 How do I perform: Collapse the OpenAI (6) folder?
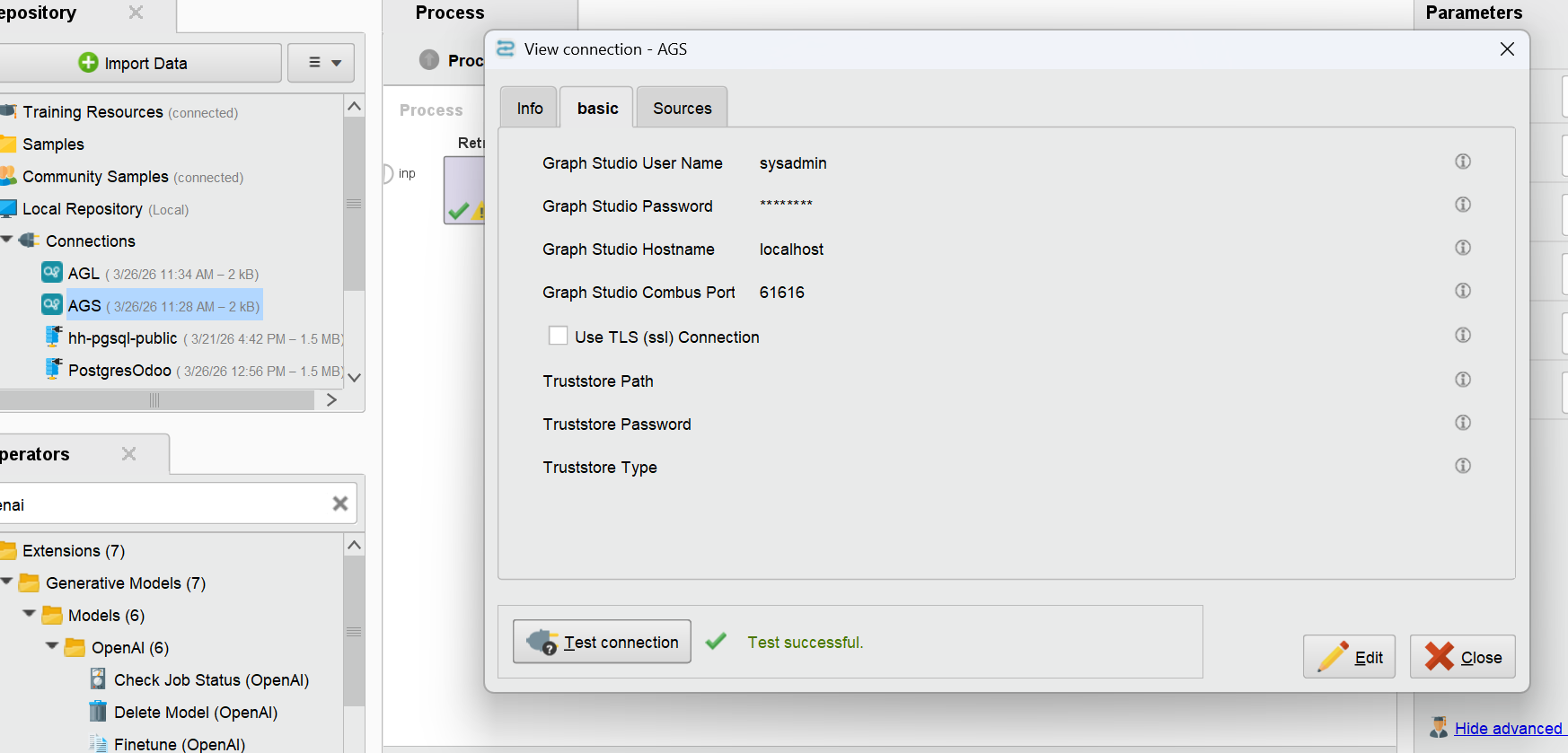[x=52, y=646]
